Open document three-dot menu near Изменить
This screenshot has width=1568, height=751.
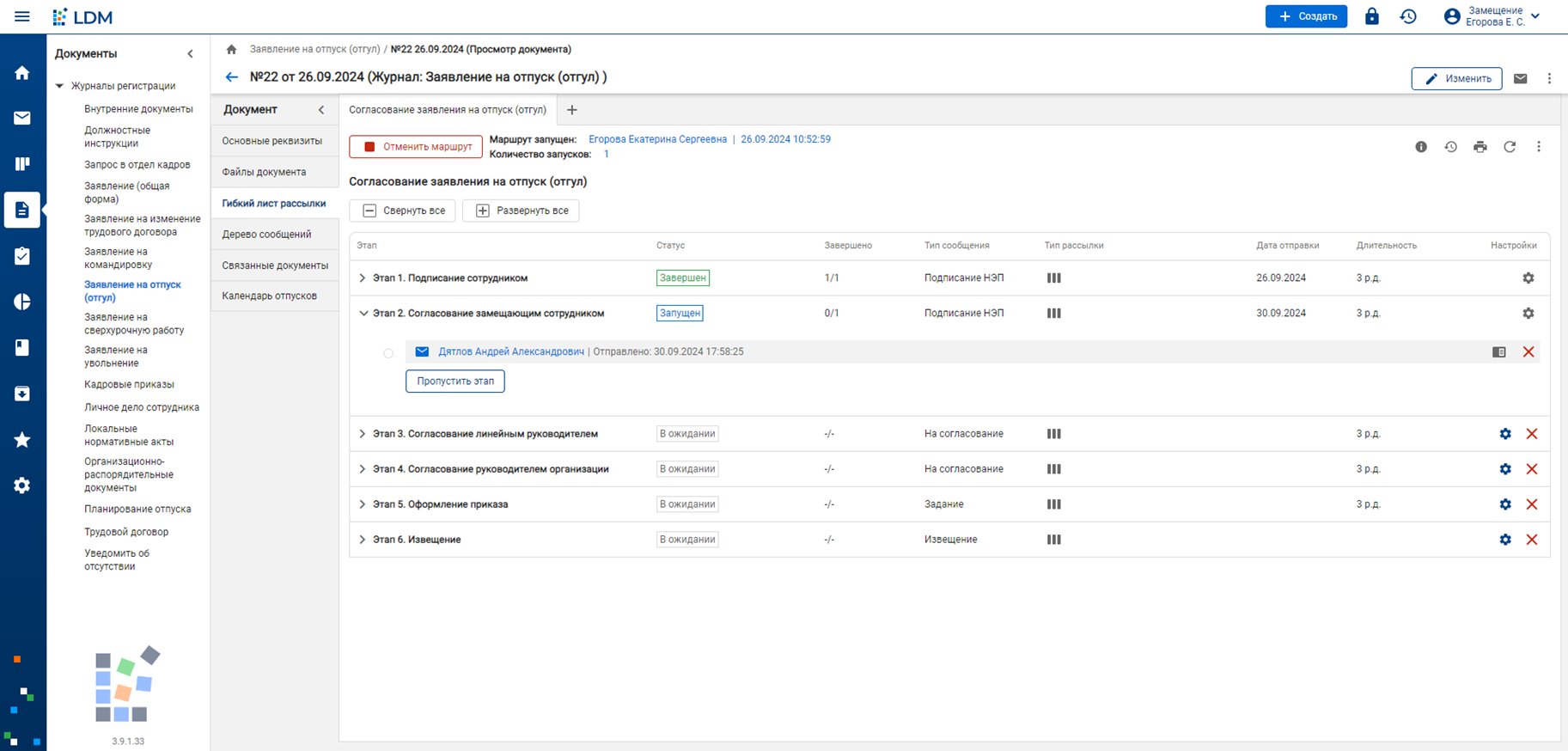point(1549,78)
